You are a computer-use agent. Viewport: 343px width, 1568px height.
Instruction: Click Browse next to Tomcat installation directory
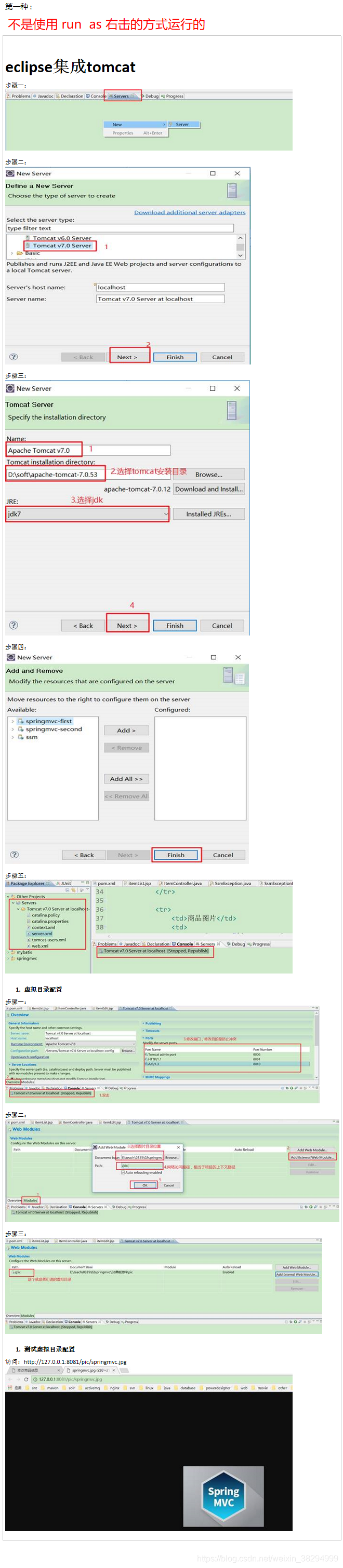tap(209, 474)
